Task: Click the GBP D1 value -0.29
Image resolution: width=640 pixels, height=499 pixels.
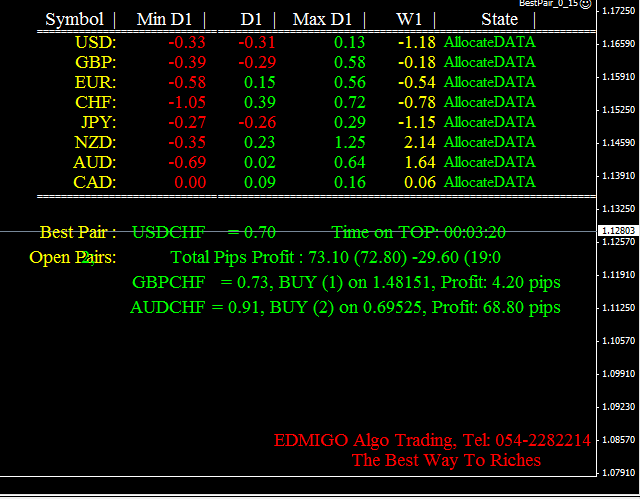Action: pos(257,62)
